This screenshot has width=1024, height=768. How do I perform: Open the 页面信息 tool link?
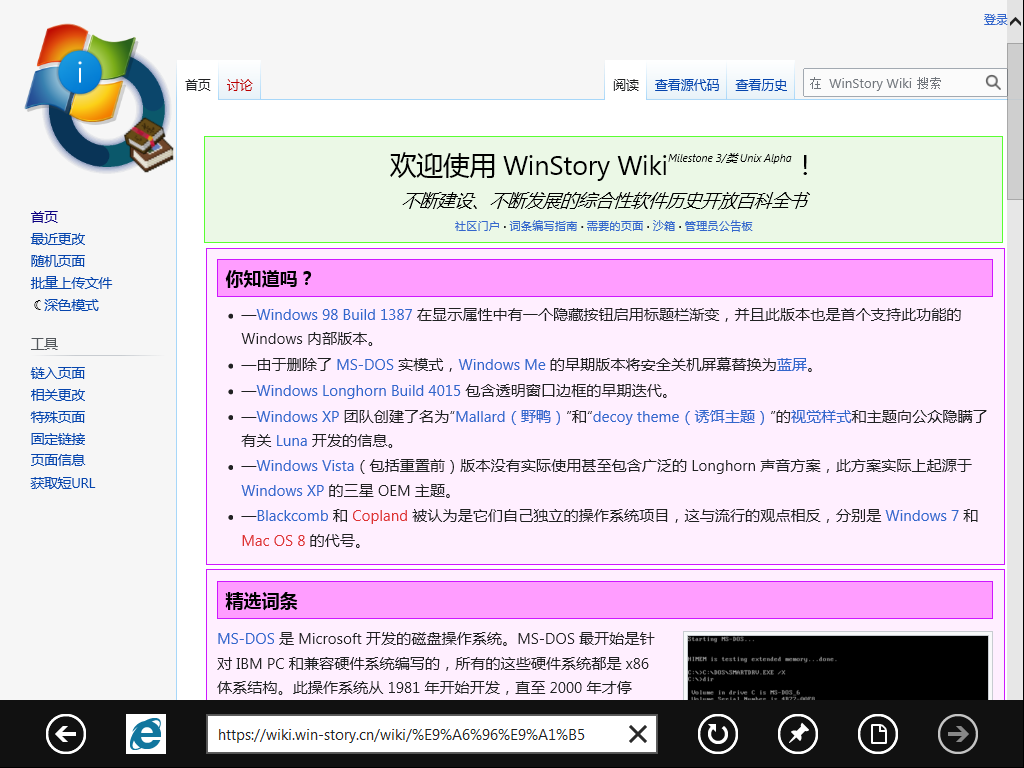point(57,460)
